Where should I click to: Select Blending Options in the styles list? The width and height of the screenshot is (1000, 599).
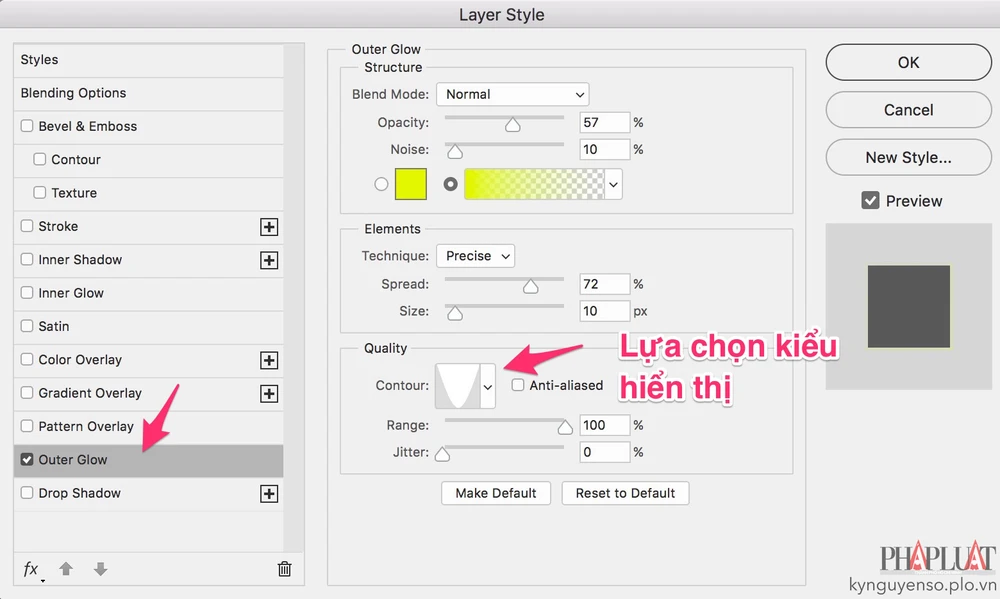74,93
